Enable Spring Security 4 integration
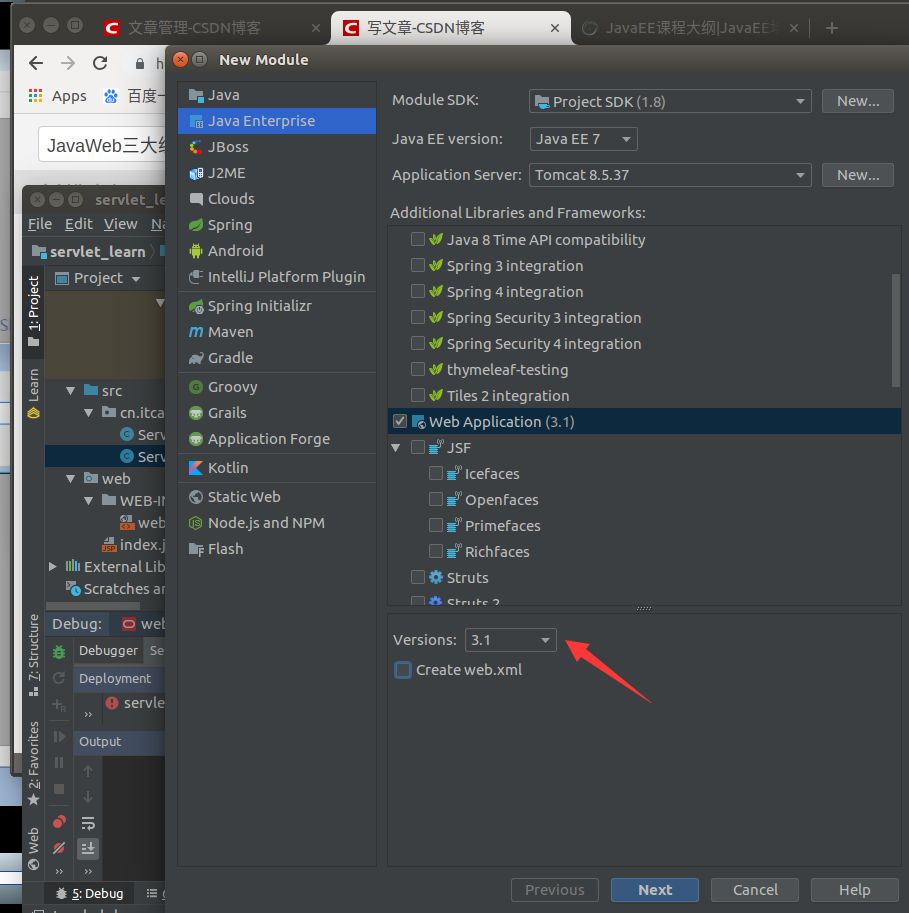This screenshot has width=909, height=913. (x=418, y=344)
